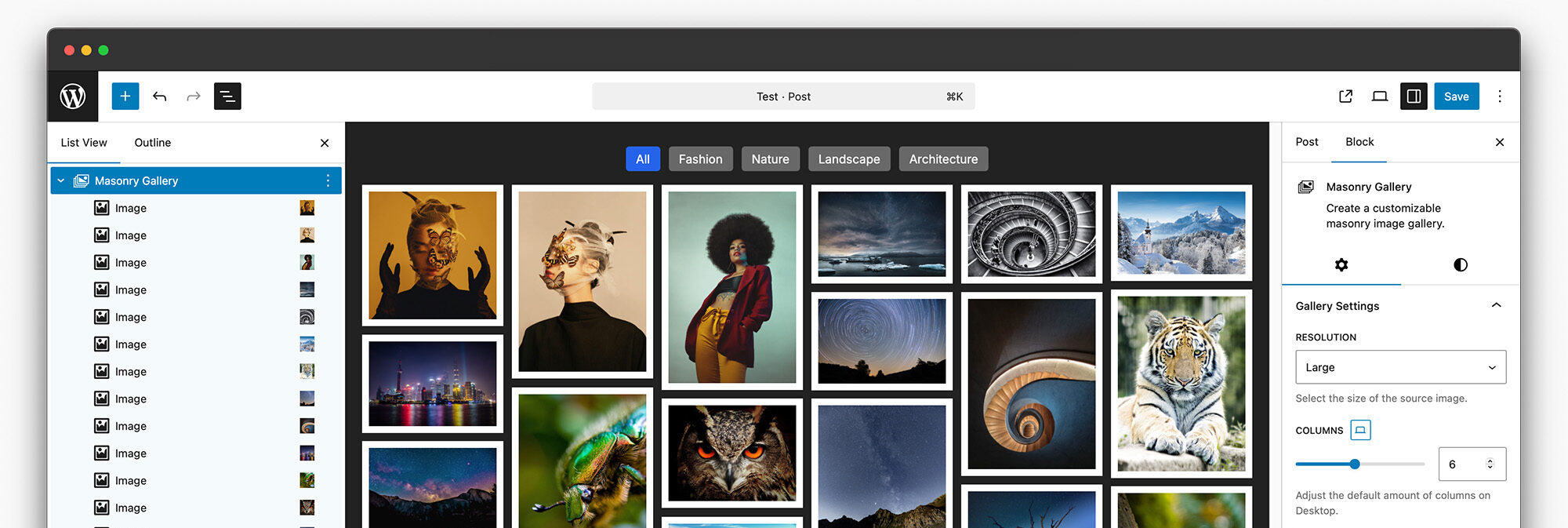Click the Save button
1568x528 pixels.
pos(1456,96)
